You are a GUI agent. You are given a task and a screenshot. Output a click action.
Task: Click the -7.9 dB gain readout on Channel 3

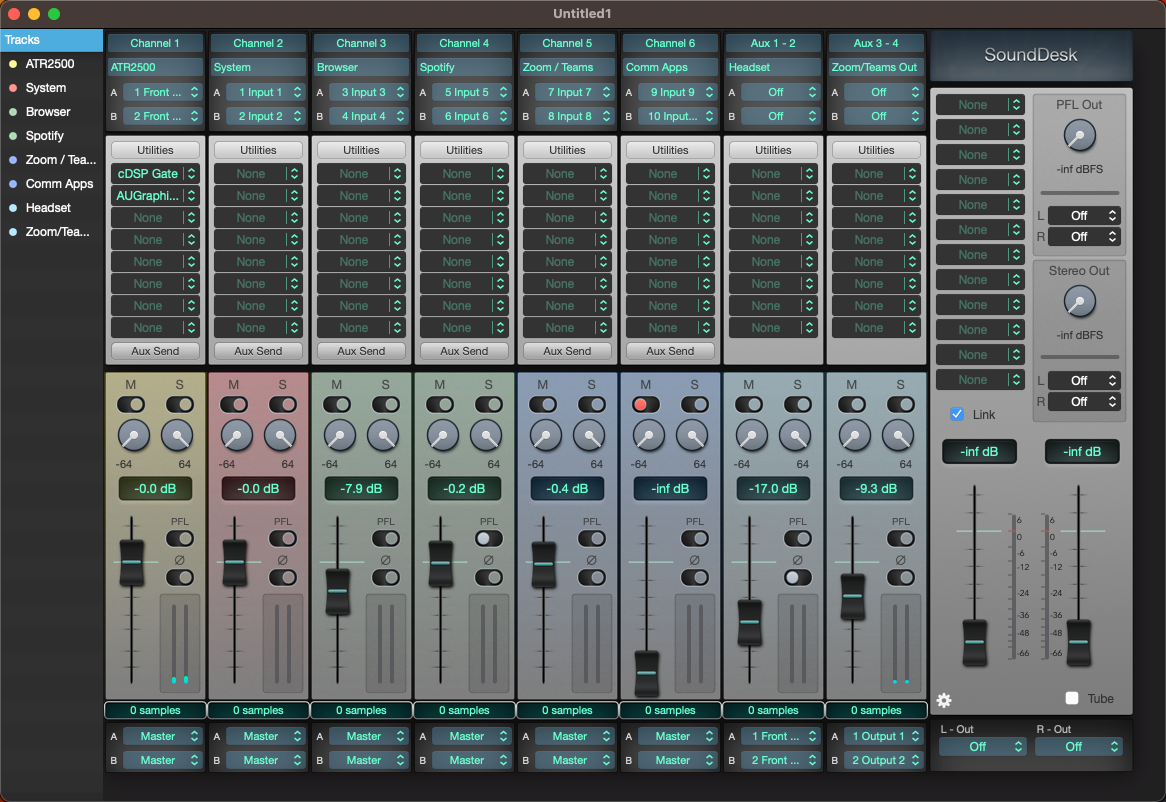coord(361,488)
